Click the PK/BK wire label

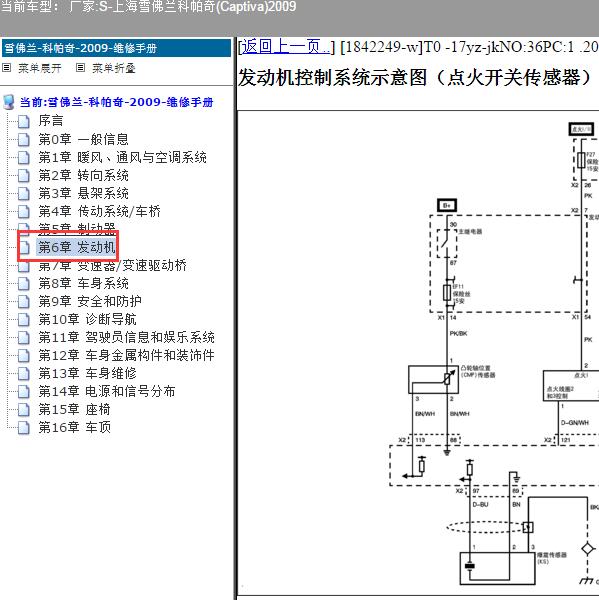pyautogui.click(x=459, y=334)
